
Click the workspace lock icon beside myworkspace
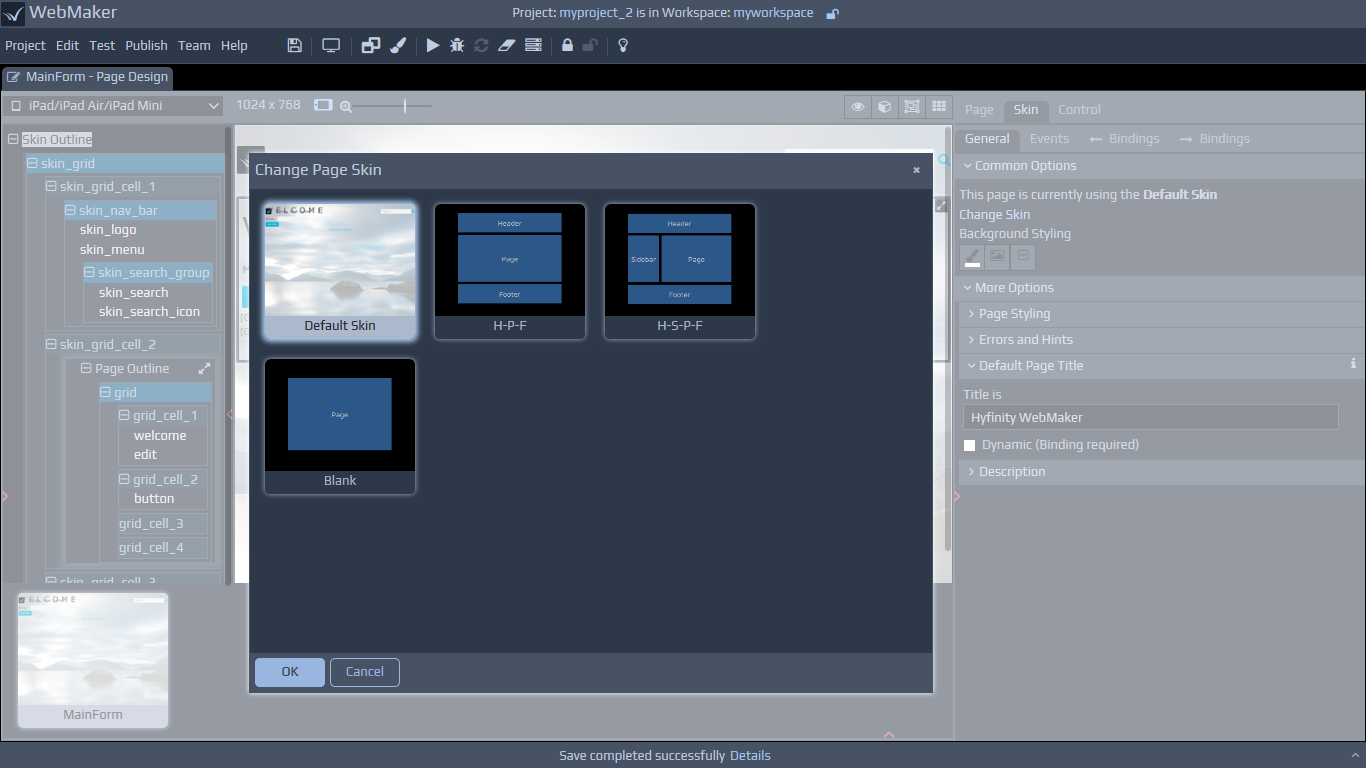coord(832,13)
